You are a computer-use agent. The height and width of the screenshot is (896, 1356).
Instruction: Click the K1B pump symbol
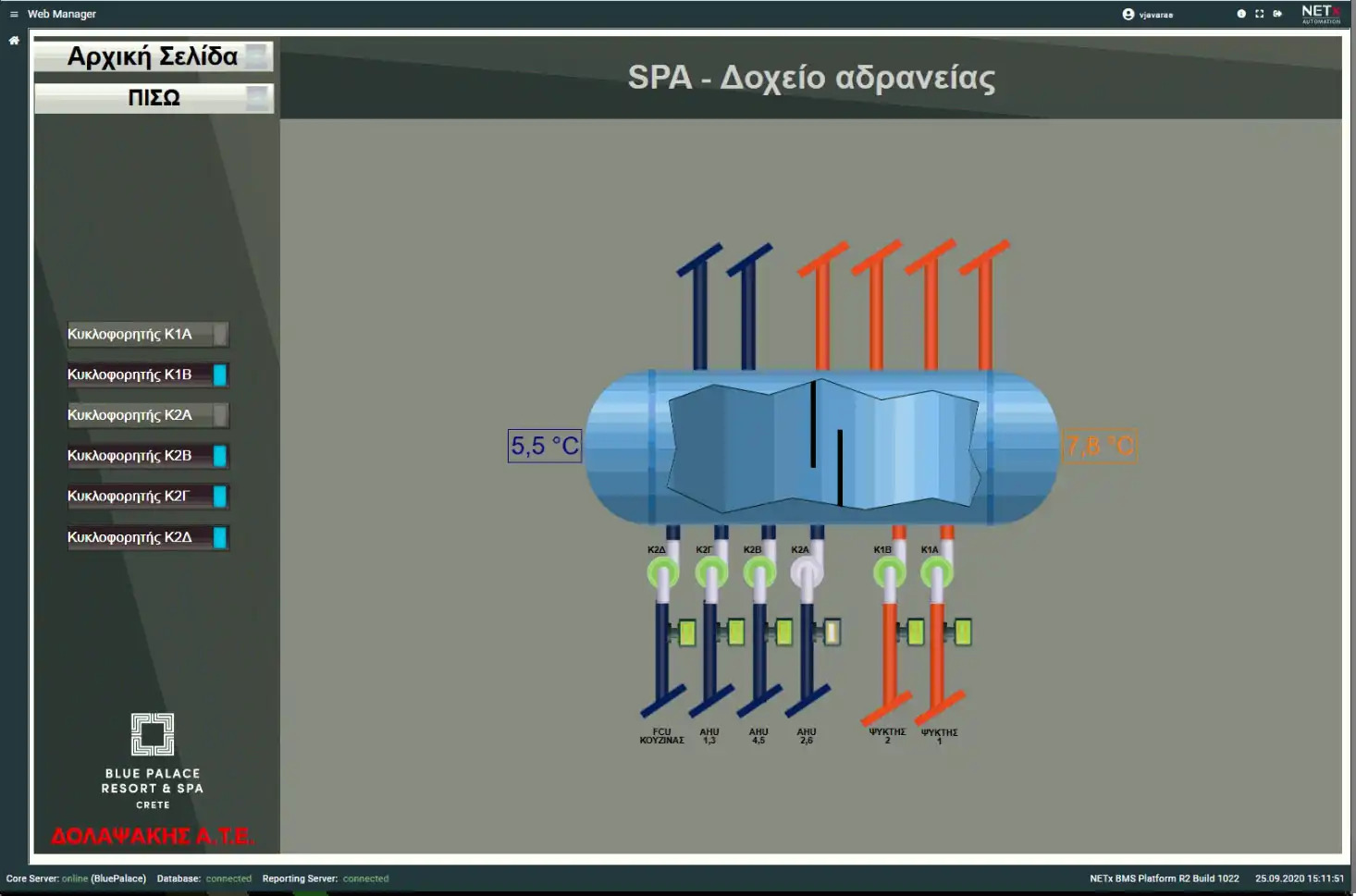tap(889, 573)
